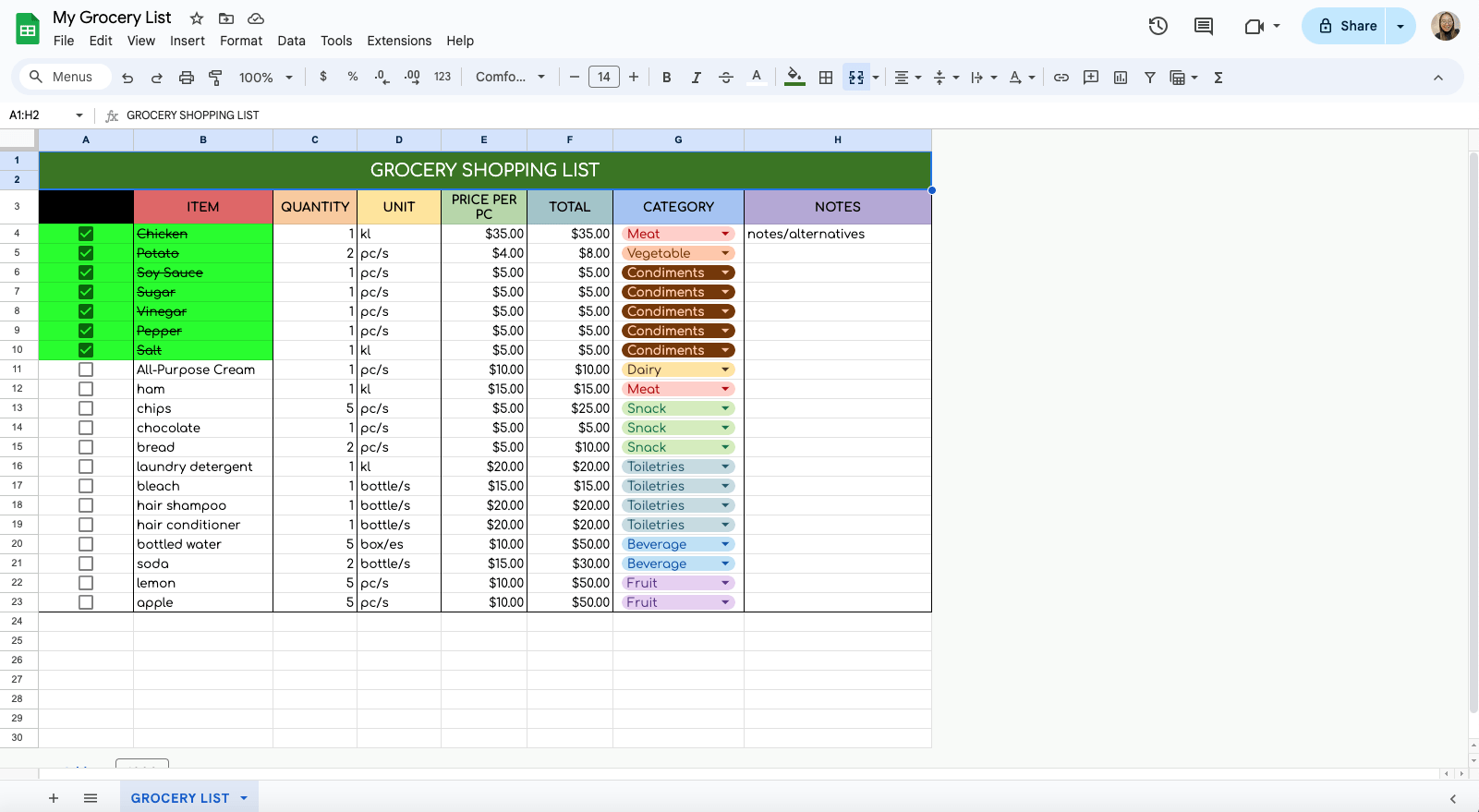Select the Paint format tool
Image resolution: width=1479 pixels, height=812 pixels.
pyautogui.click(x=215, y=78)
